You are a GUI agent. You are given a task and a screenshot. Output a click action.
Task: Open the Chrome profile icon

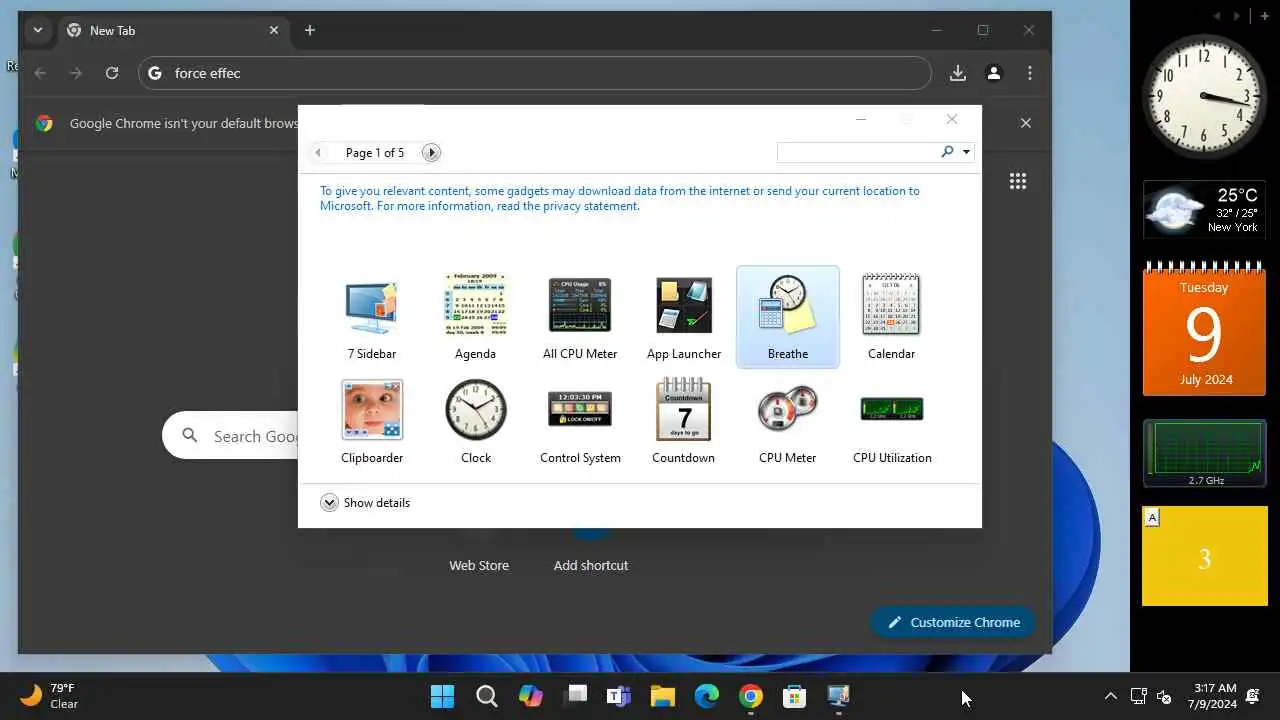tap(994, 73)
